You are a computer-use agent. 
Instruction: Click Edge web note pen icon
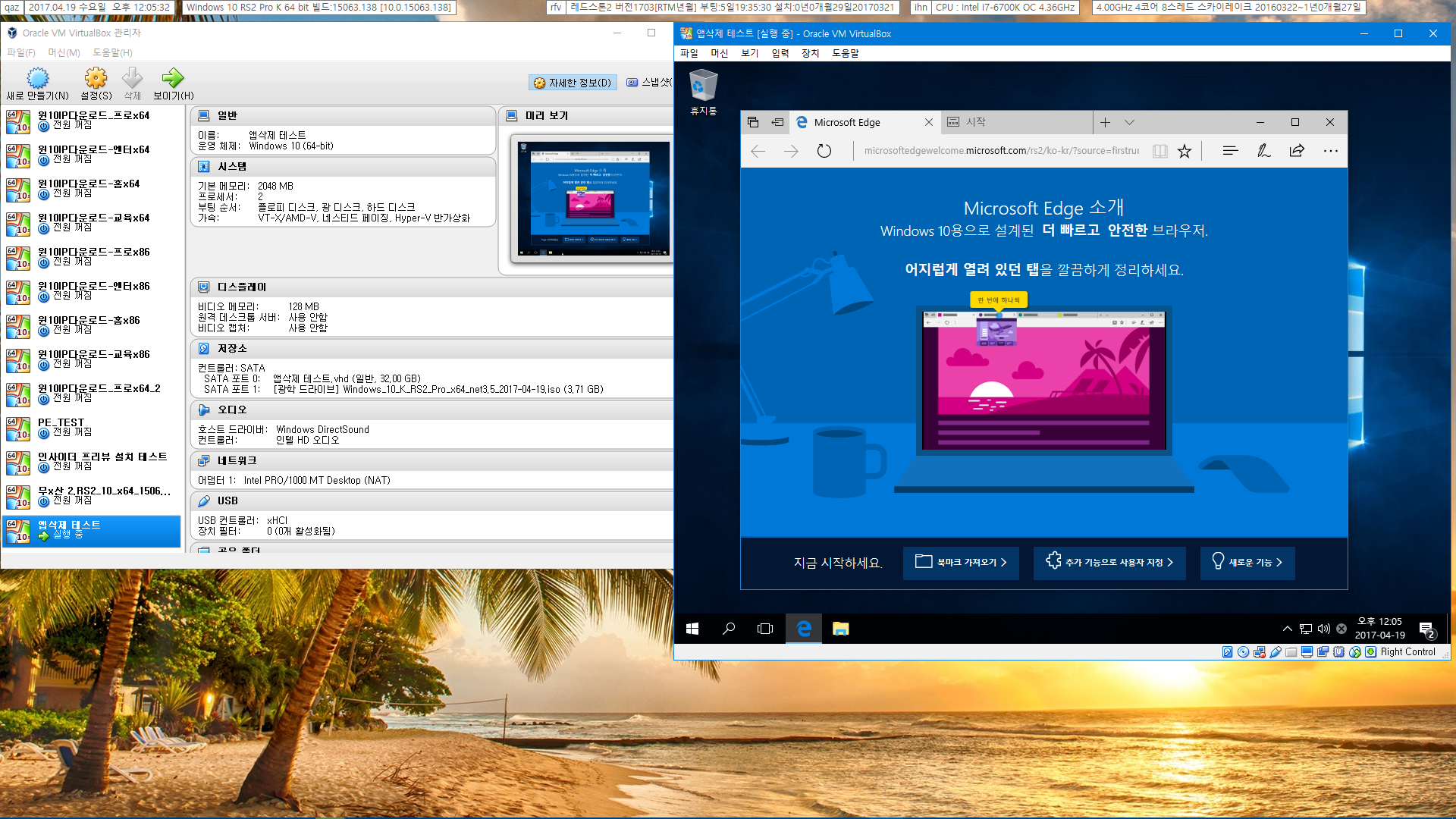pyautogui.click(x=1263, y=151)
